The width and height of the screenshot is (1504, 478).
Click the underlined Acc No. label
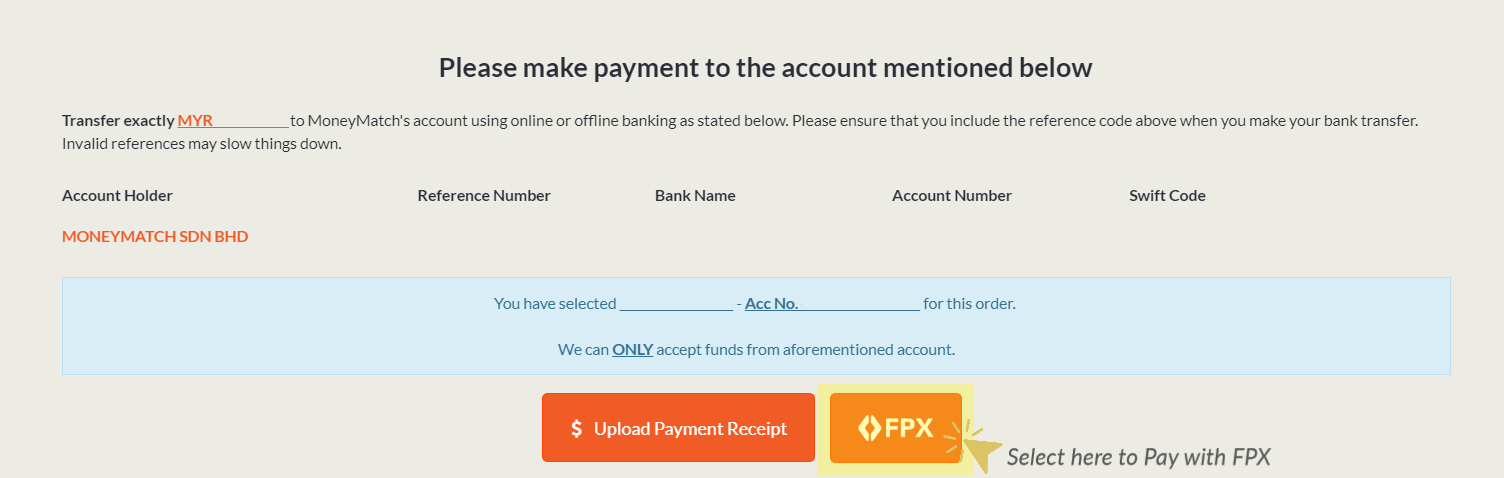tap(771, 303)
